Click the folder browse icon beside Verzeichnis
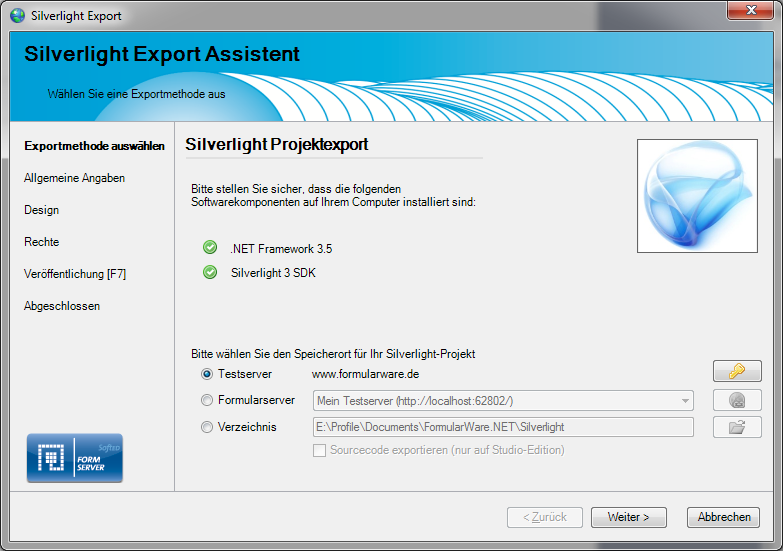The width and height of the screenshot is (783, 551). pos(737,427)
